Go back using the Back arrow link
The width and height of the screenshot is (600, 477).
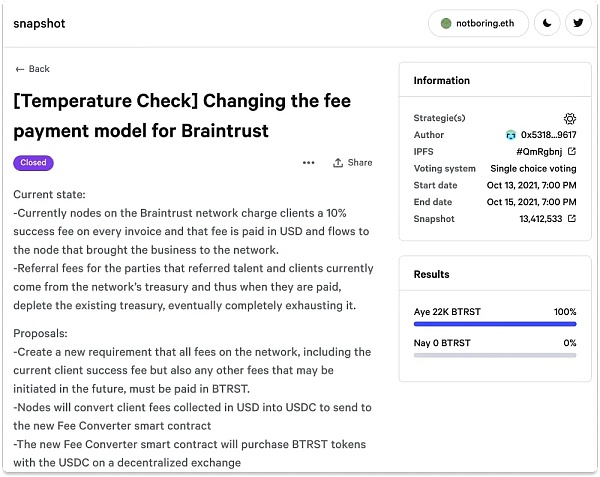[x=32, y=69]
